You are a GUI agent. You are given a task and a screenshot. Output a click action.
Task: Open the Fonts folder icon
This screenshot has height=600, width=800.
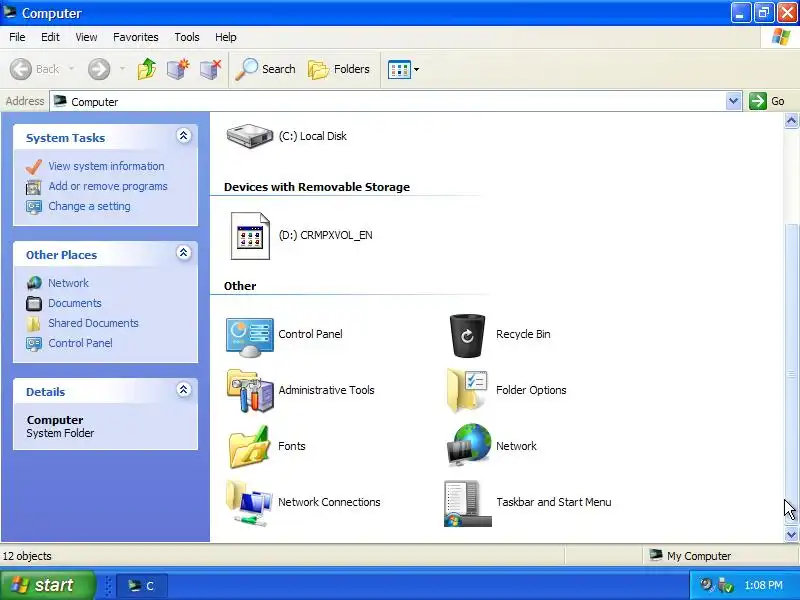pyautogui.click(x=249, y=447)
